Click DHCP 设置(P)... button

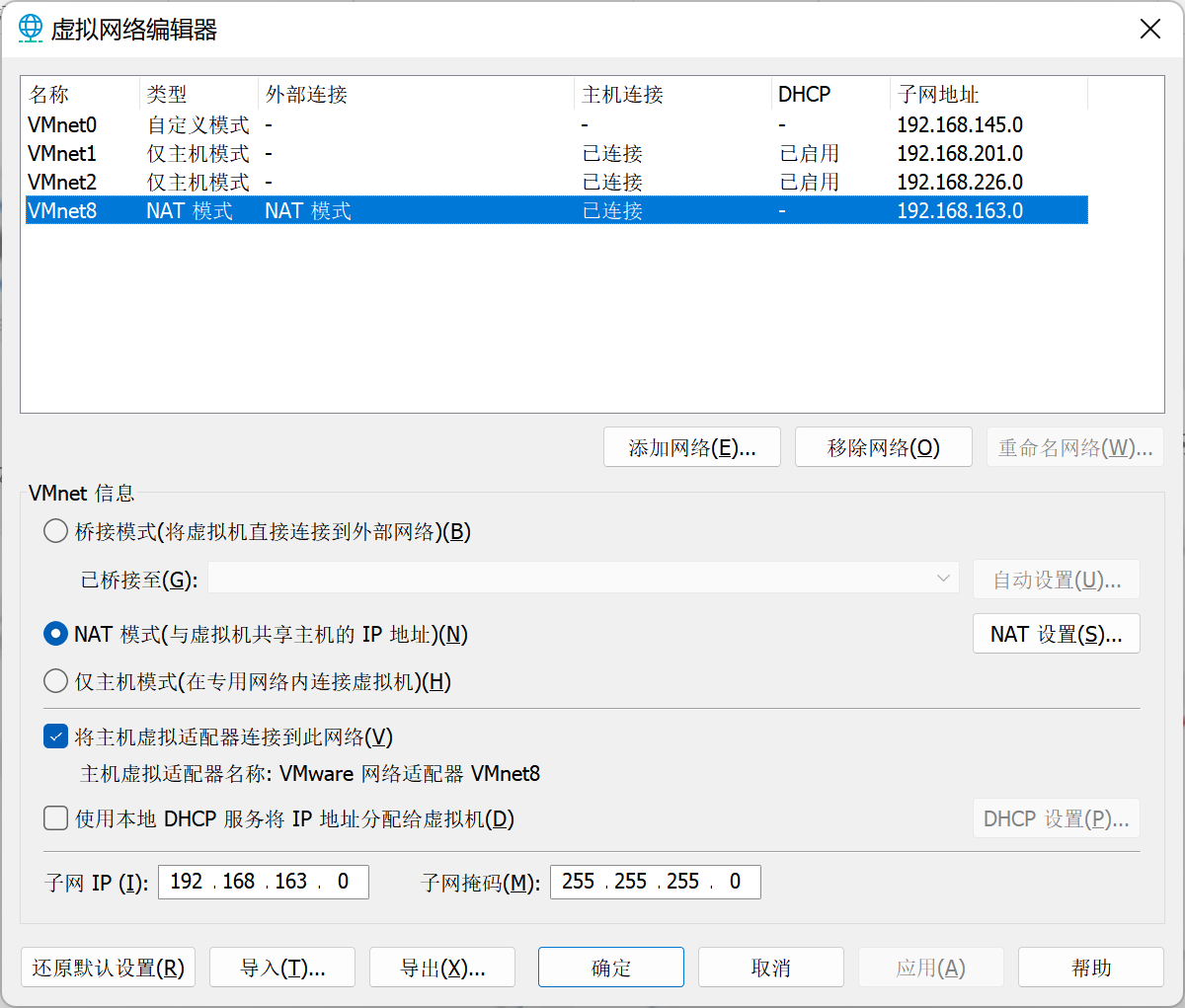(x=1057, y=818)
